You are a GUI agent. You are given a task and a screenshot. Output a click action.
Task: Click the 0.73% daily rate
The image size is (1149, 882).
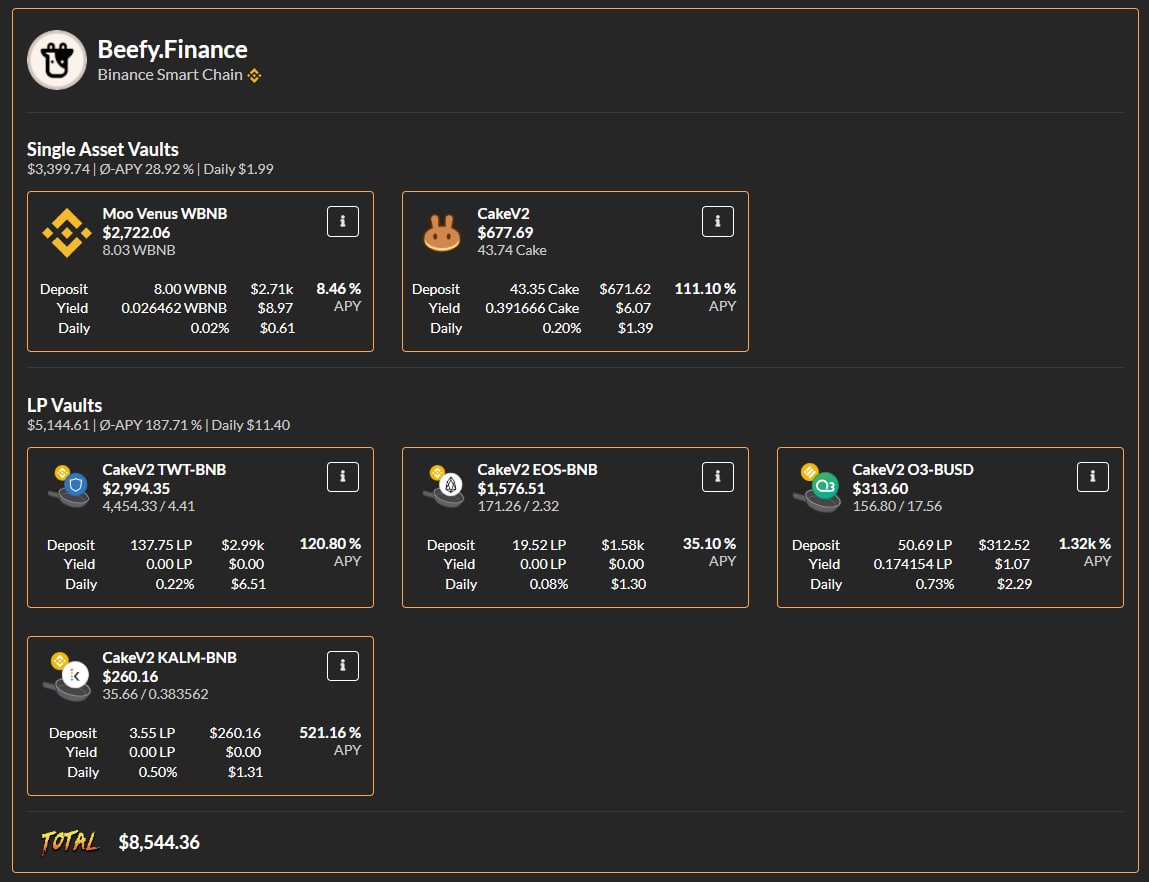(935, 584)
